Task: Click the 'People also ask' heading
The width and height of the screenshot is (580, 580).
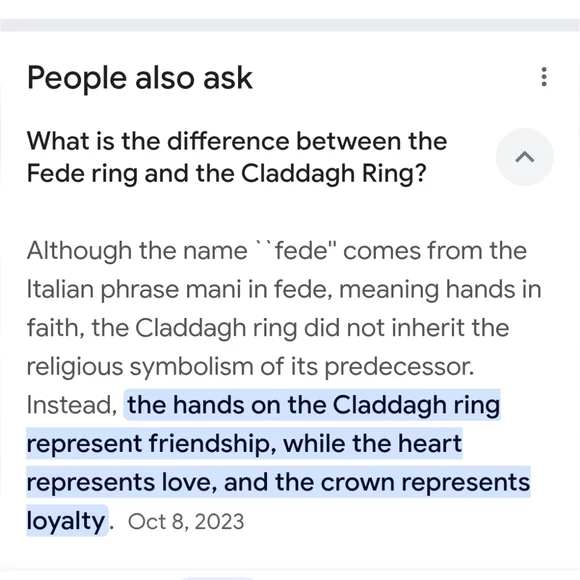Action: [139, 78]
